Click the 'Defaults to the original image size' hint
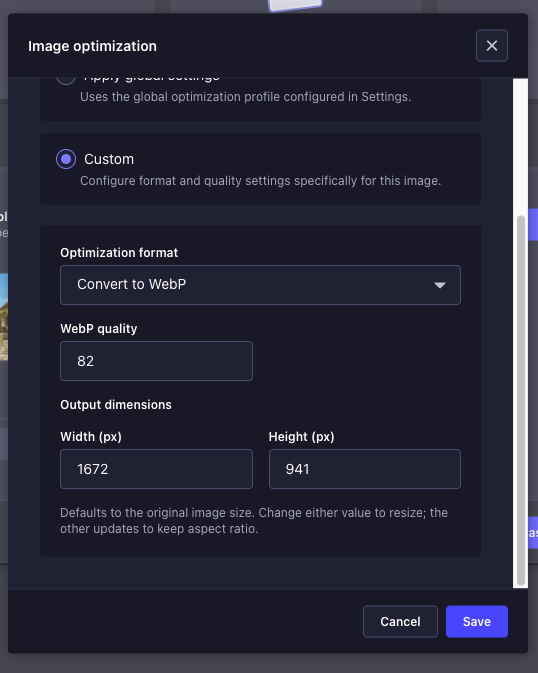 coord(254,521)
